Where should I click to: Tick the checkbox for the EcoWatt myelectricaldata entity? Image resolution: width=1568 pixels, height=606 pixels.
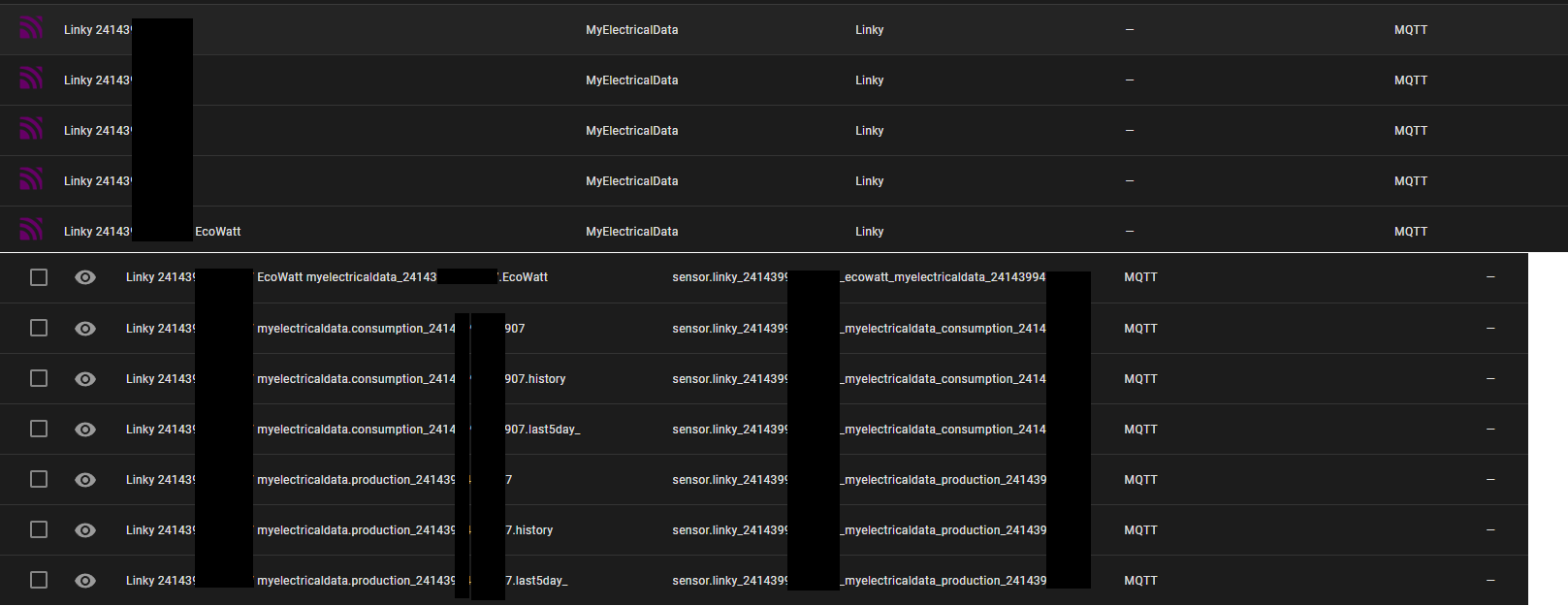tap(39, 277)
